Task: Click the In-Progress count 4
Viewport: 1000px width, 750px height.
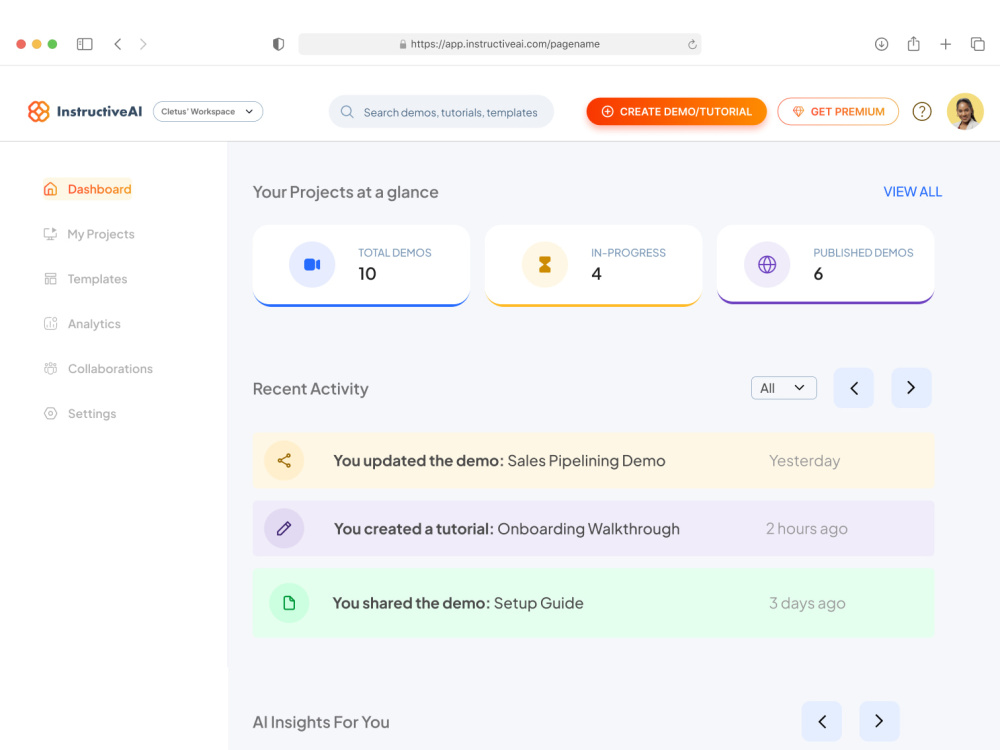Action: (596, 274)
